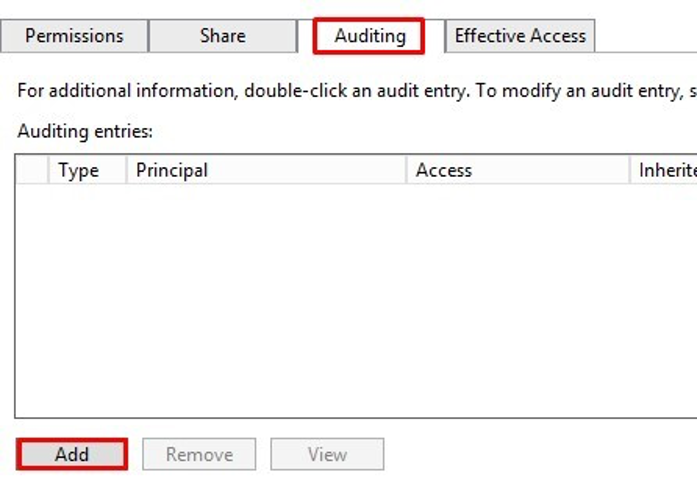The image size is (697, 483).
Task: Switch to the Permissions tab
Action: point(74,36)
